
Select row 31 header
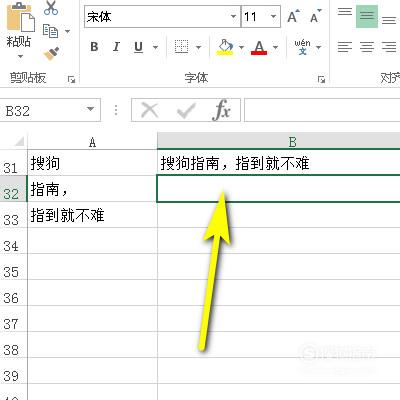tap(13, 163)
